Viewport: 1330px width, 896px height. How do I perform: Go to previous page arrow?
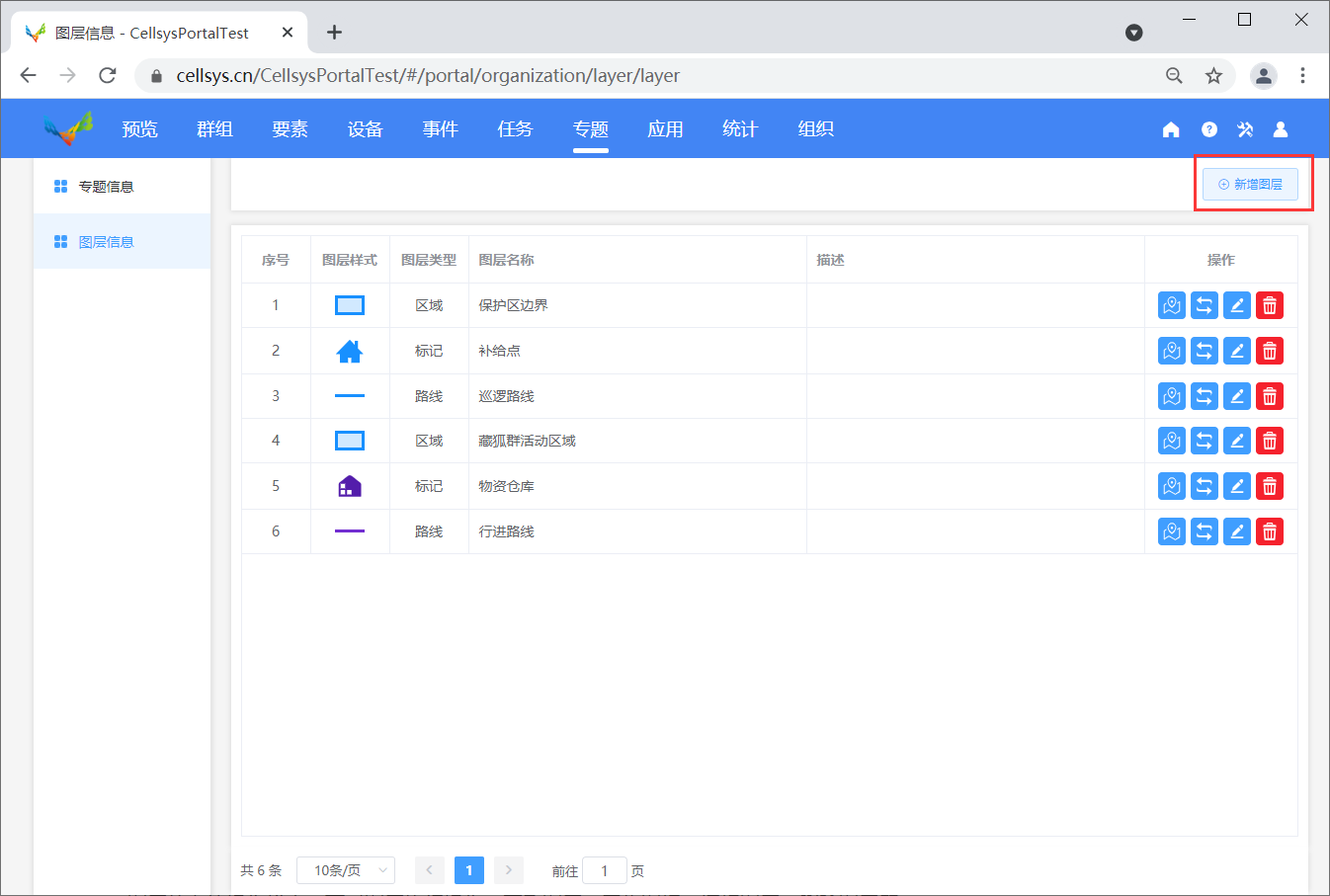coord(430,870)
